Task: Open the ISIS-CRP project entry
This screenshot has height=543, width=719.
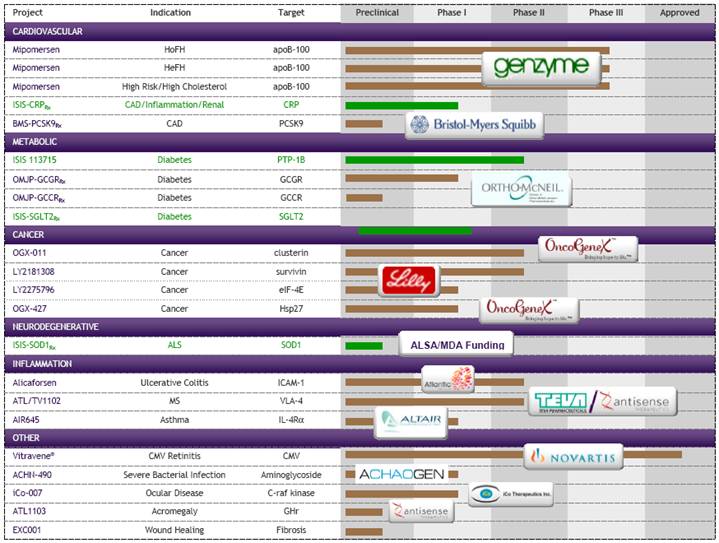Action: pyautogui.click(x=32, y=105)
